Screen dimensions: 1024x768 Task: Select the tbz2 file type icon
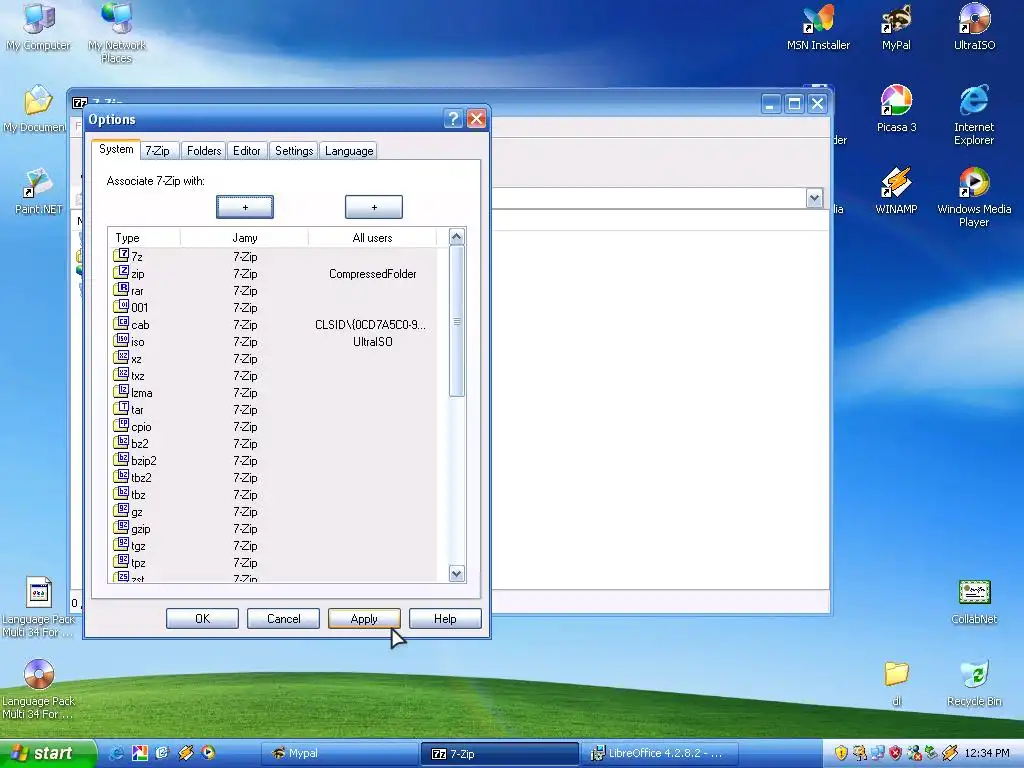point(121,477)
